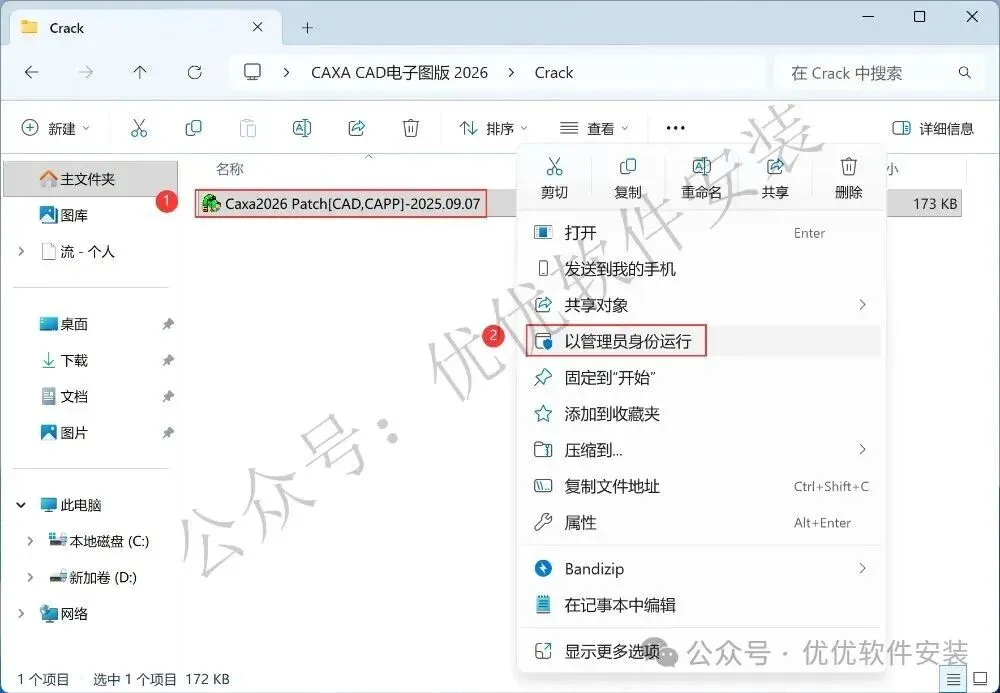The height and width of the screenshot is (693, 1000).
Task: Click Cut in the context menu header
Action: [x=554, y=178]
